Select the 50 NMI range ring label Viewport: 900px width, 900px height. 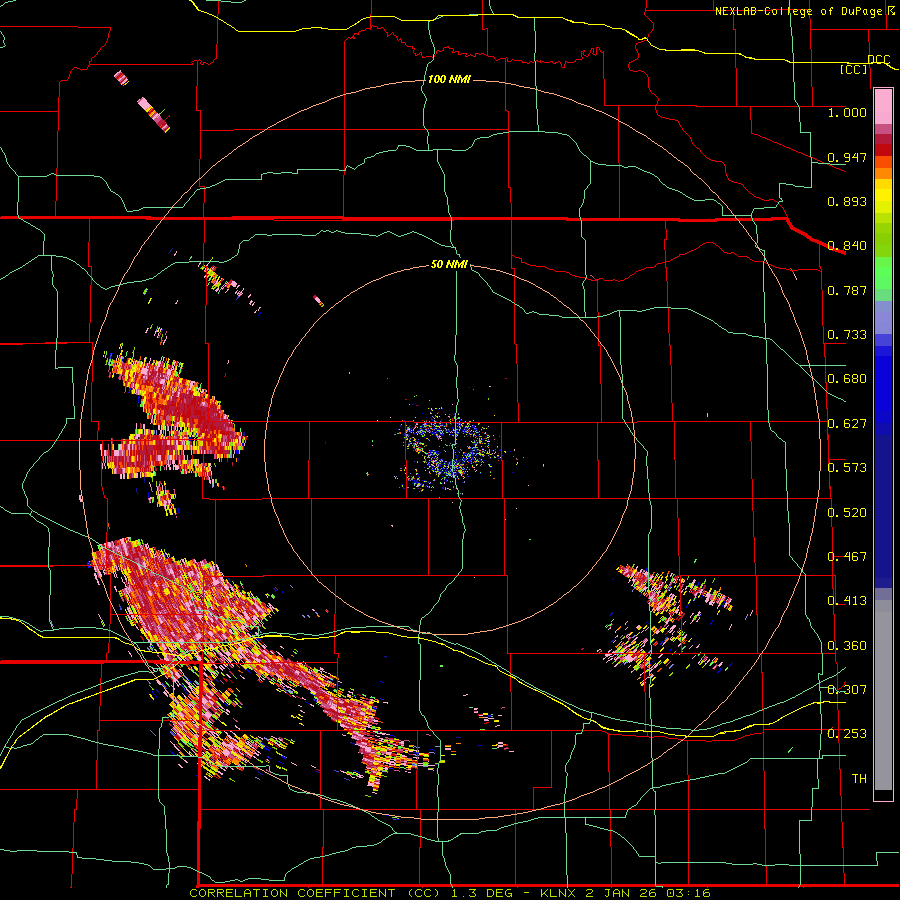point(449,264)
